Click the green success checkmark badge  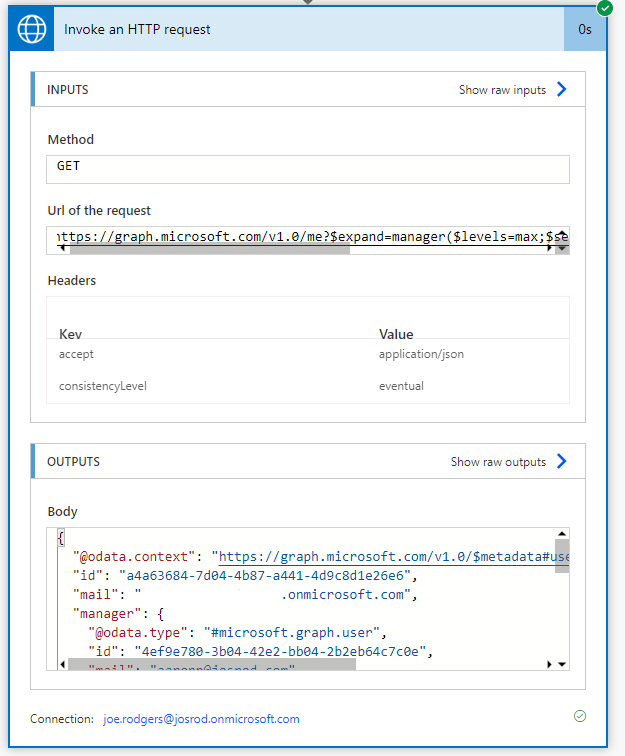[x=604, y=8]
